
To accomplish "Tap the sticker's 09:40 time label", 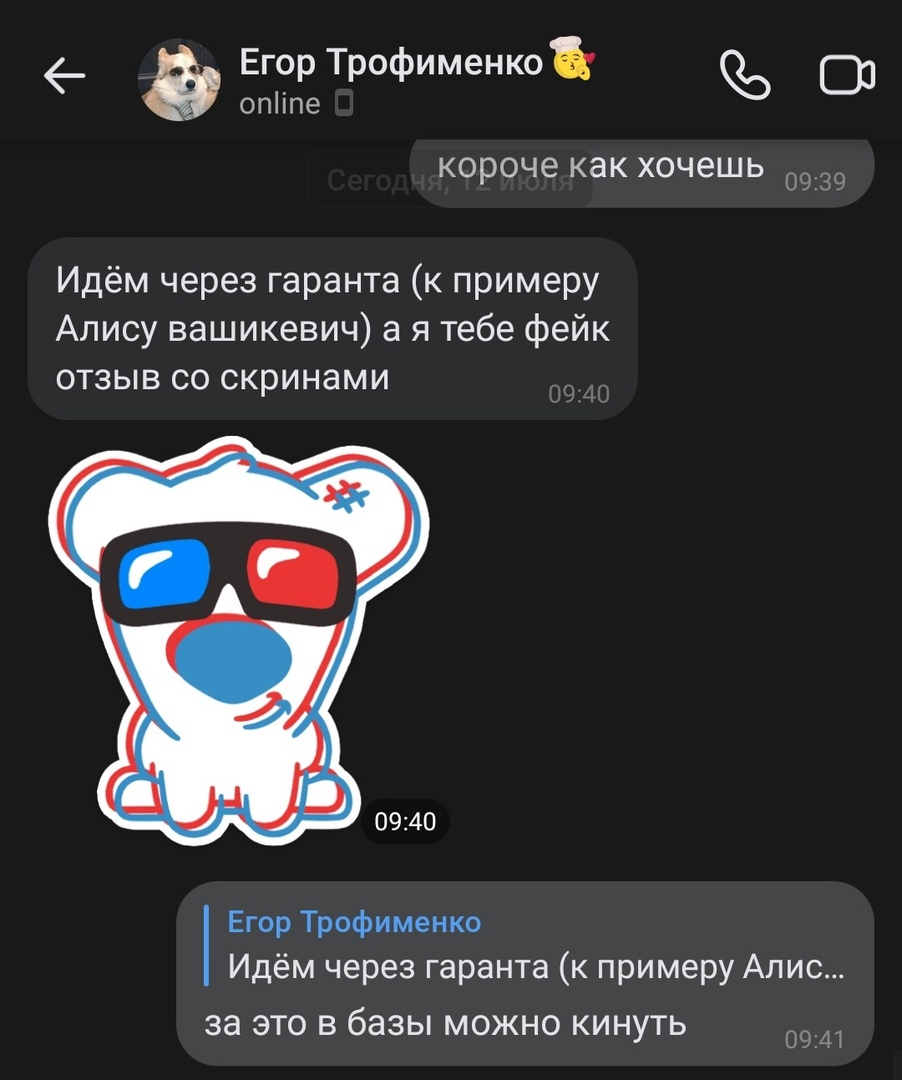I will (405, 821).
